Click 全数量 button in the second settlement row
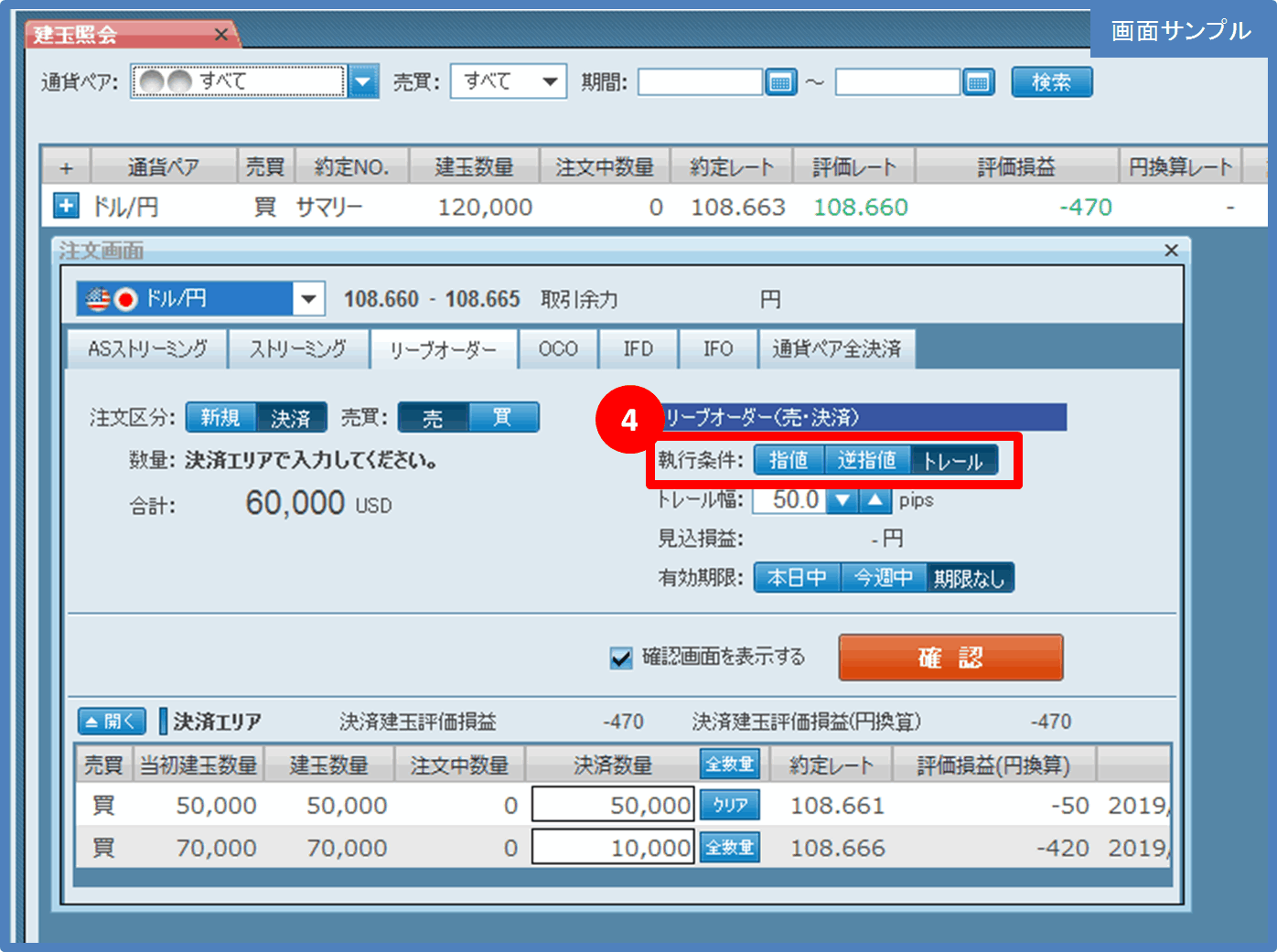 [729, 847]
